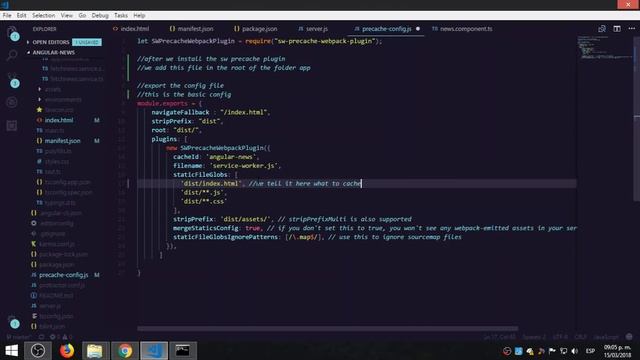Switch to the server.js editor tab
The height and width of the screenshot is (360, 640).
(x=313, y=29)
